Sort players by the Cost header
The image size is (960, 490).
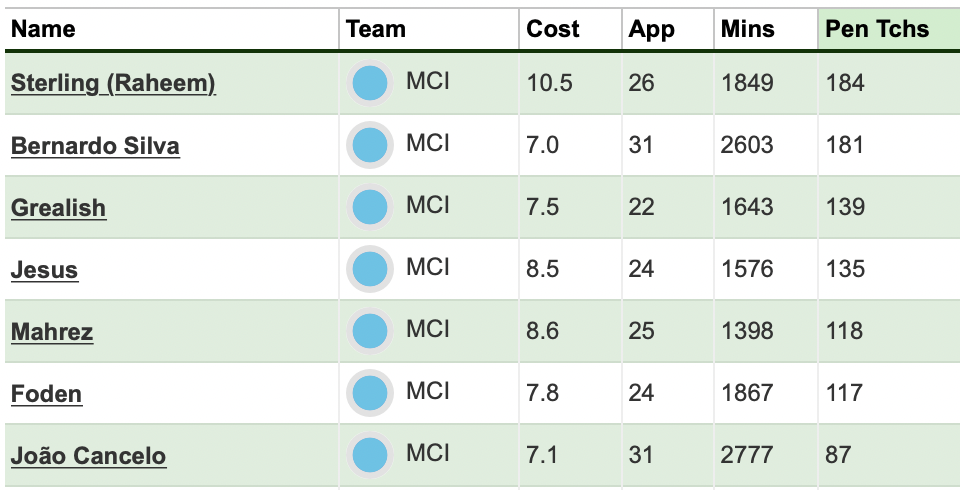pyautogui.click(x=553, y=29)
